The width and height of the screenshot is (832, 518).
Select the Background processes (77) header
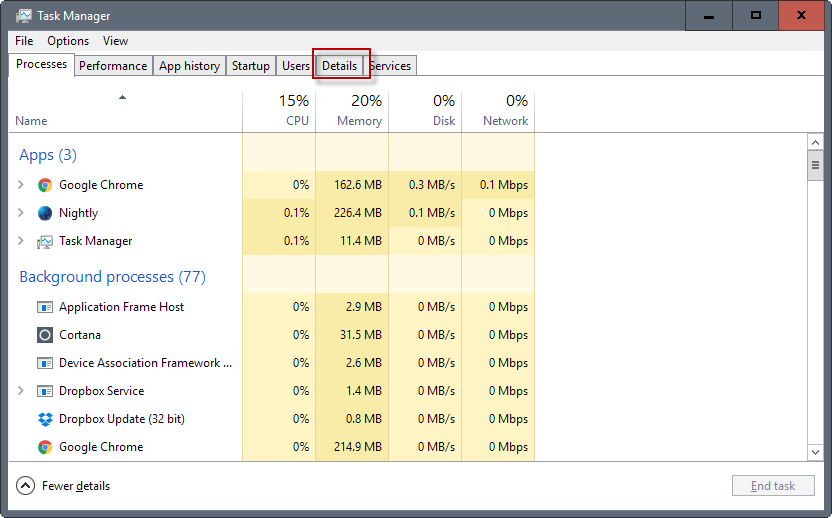[x=112, y=277]
